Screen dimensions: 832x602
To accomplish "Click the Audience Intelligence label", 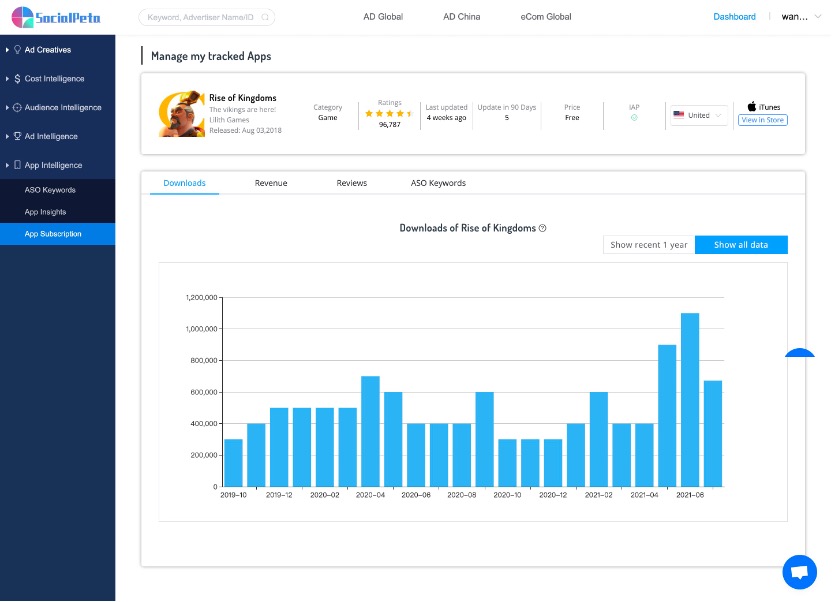I will tap(63, 108).
